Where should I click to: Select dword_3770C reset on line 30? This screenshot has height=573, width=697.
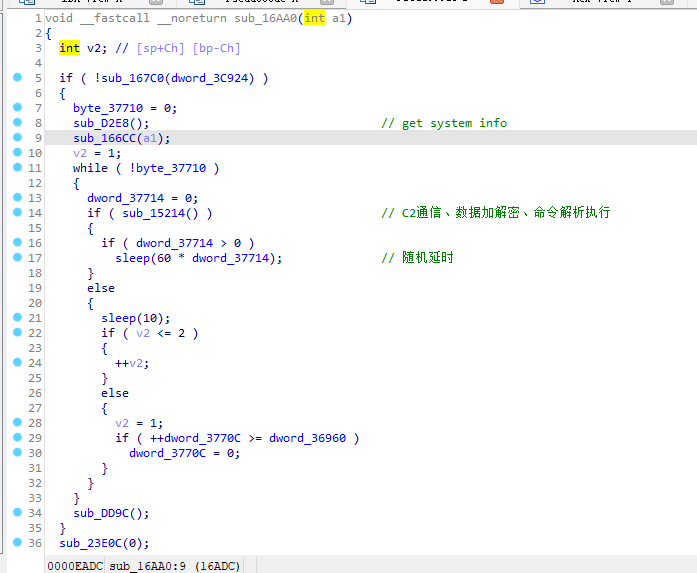tap(168, 453)
